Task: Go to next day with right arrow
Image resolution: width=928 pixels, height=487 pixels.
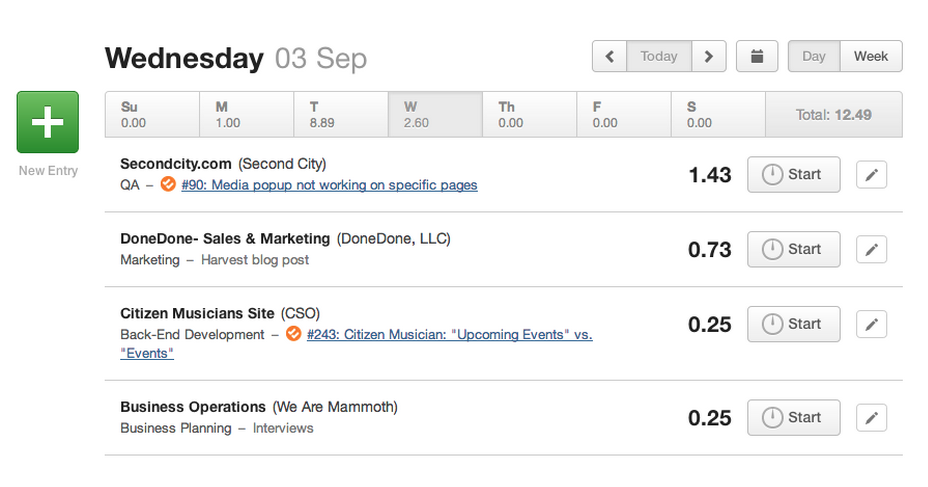Action: (708, 56)
